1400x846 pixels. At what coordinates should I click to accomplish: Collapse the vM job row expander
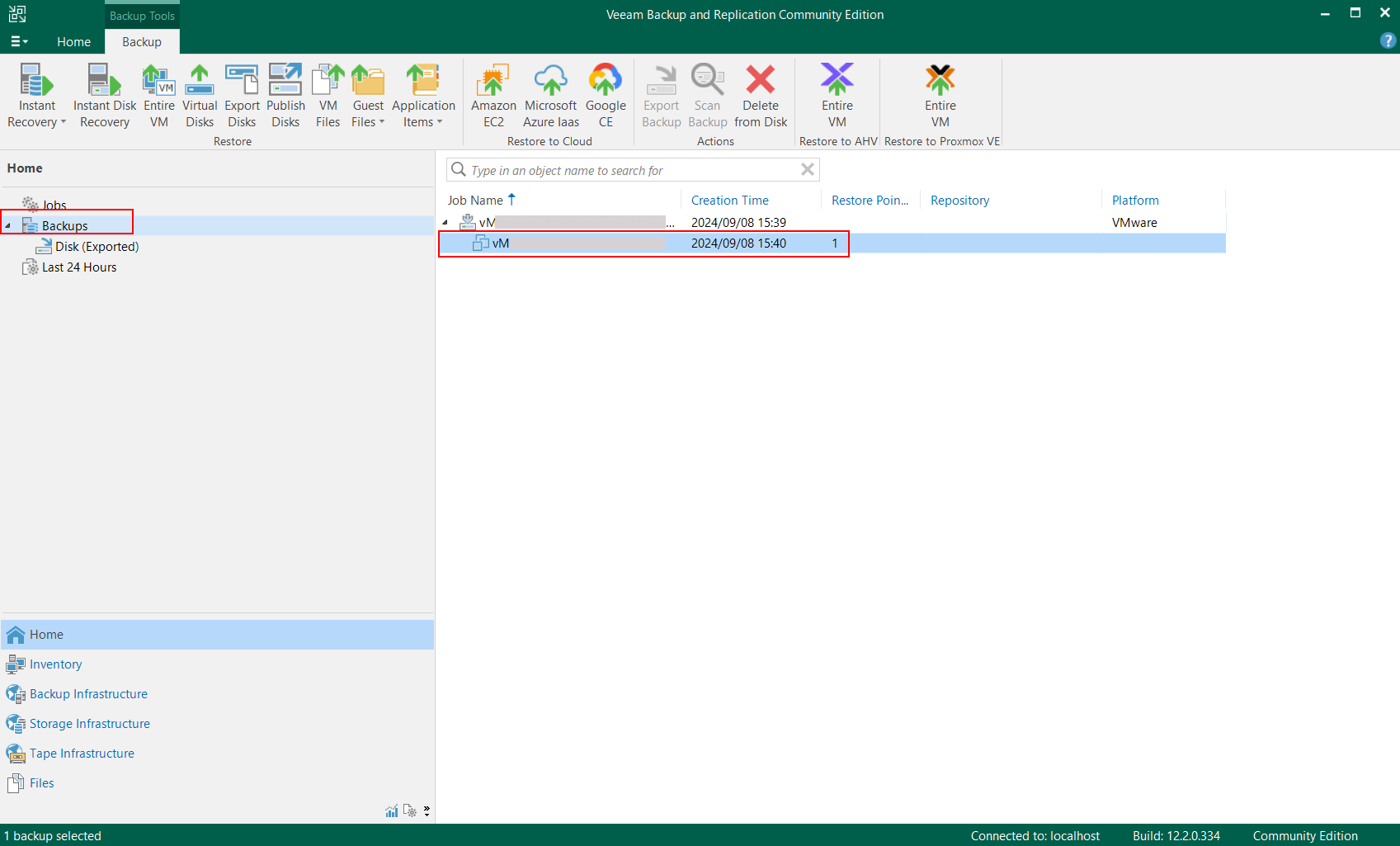pyautogui.click(x=445, y=222)
